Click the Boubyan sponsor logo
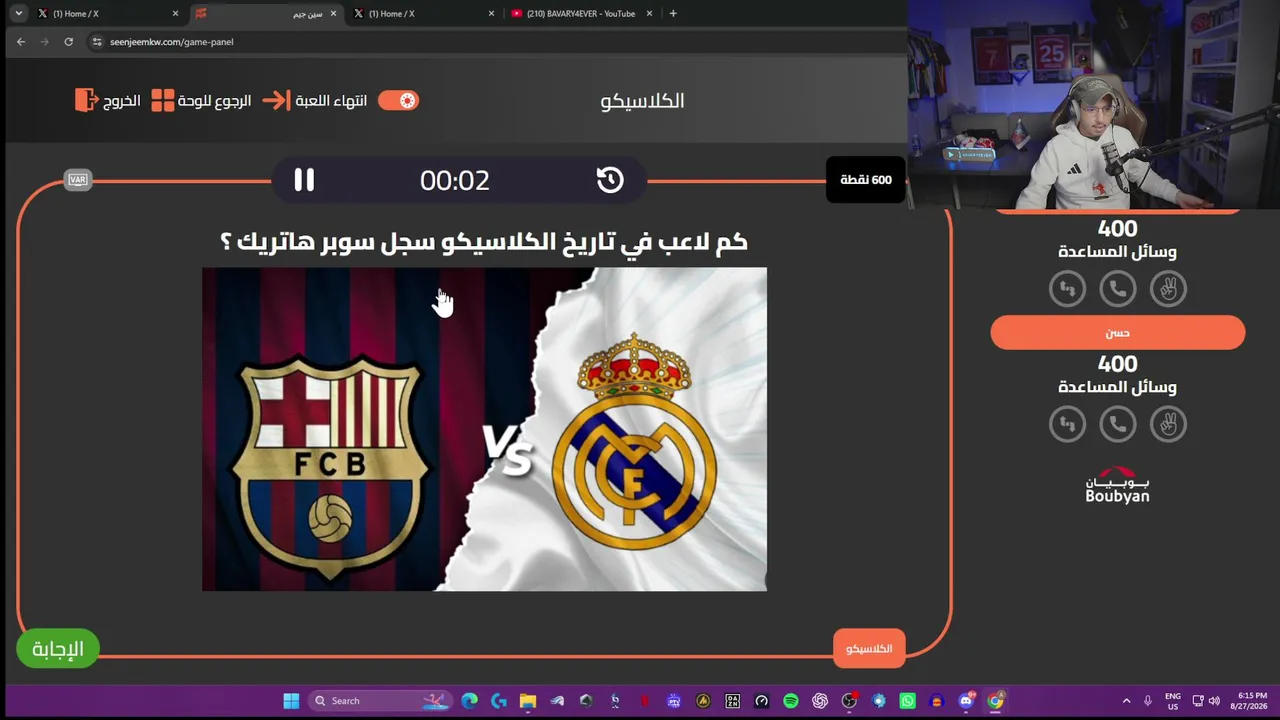The image size is (1280, 720). click(1118, 485)
